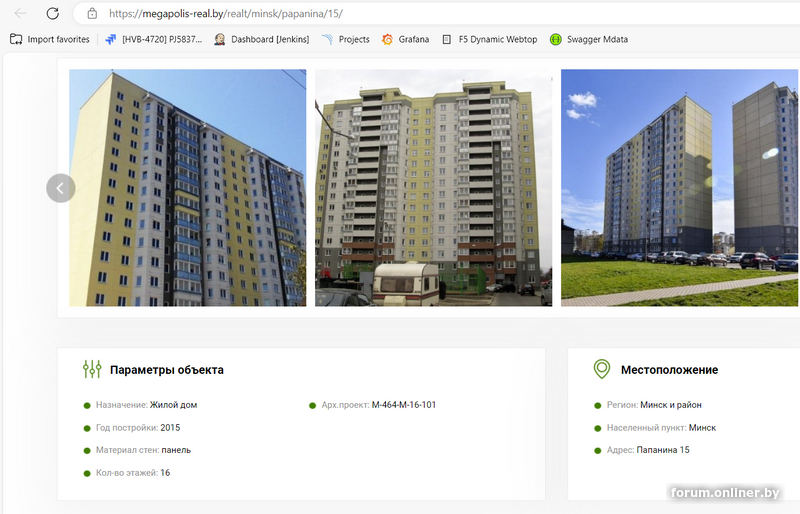Click the site lock icon in address bar
The image size is (800, 514).
[92, 13]
